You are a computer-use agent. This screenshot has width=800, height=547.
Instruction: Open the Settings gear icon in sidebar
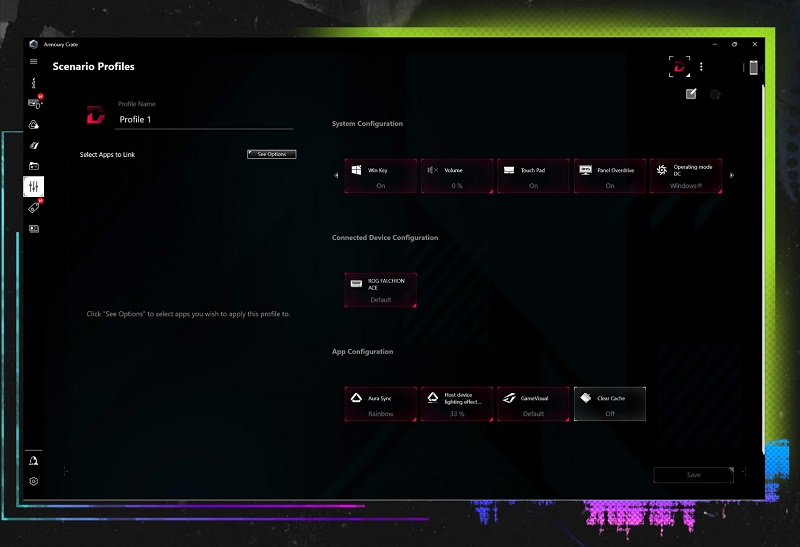[x=34, y=481]
